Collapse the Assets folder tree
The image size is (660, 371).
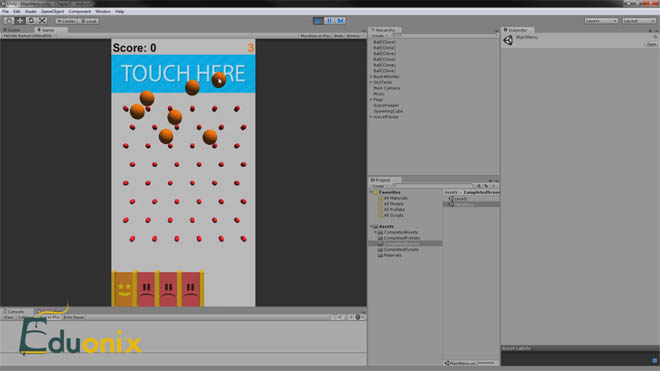pos(371,227)
